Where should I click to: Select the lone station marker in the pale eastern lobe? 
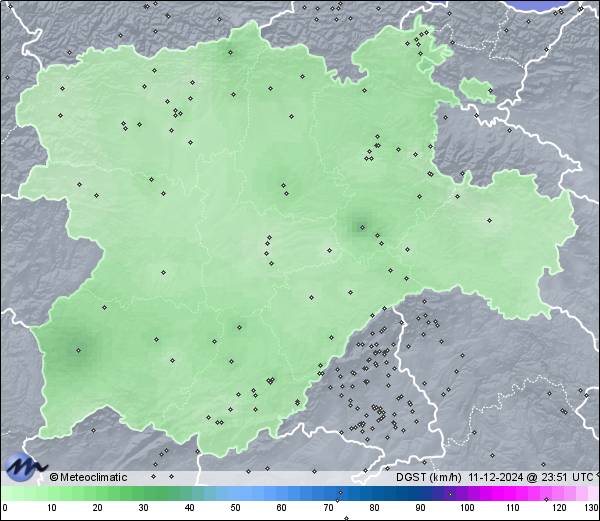click(x=489, y=220)
